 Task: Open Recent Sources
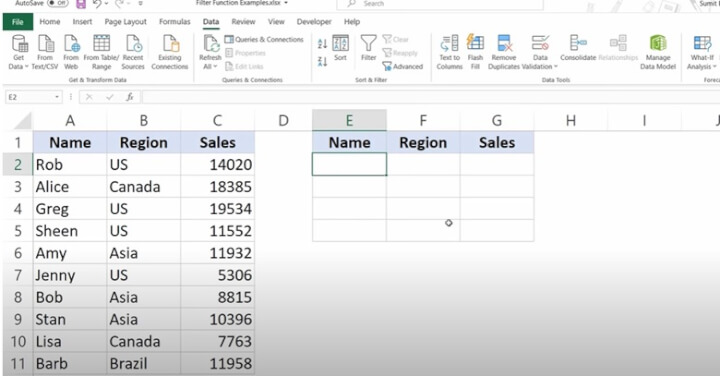(133, 52)
